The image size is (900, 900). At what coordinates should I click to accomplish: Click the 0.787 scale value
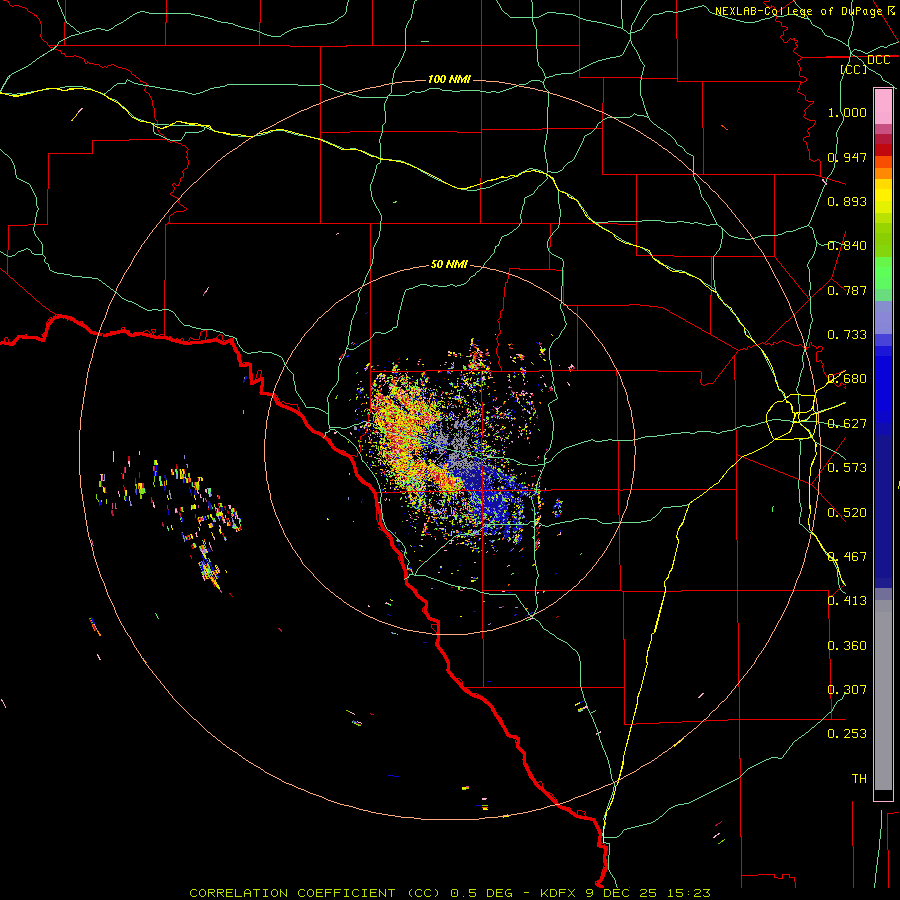click(847, 290)
